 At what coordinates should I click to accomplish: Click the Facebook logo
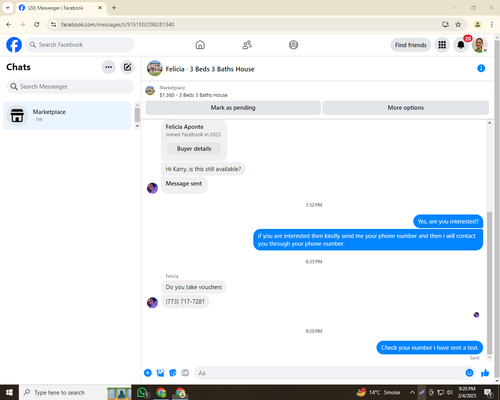[14, 45]
